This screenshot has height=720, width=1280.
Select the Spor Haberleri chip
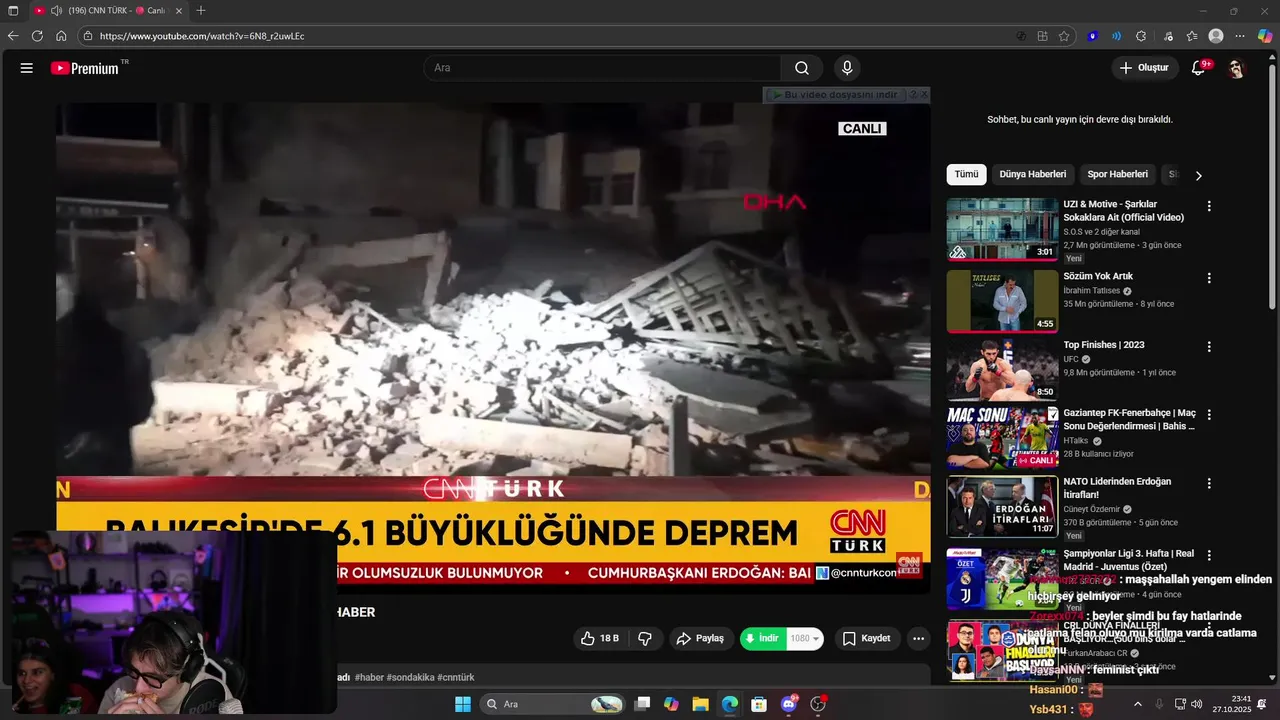(1117, 174)
